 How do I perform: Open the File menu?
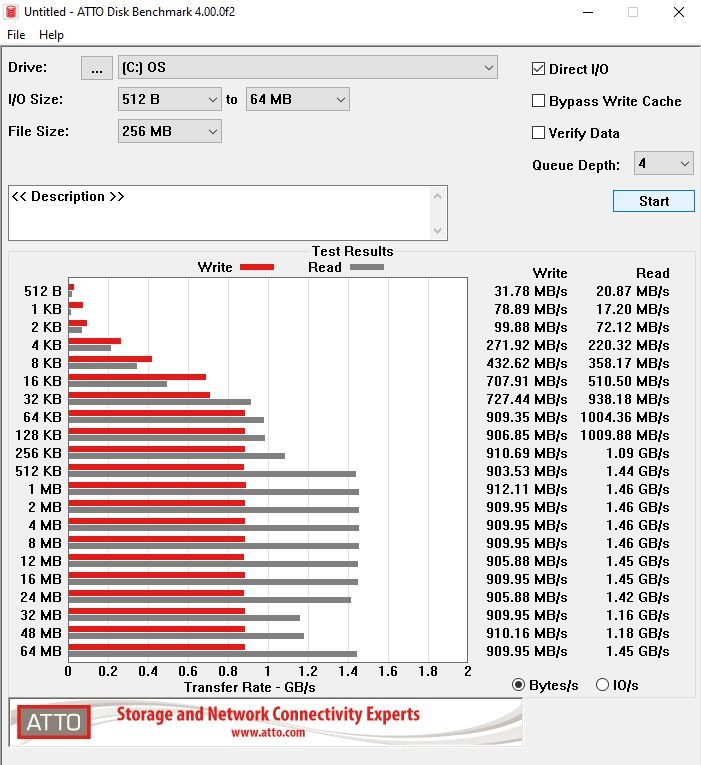pos(16,35)
